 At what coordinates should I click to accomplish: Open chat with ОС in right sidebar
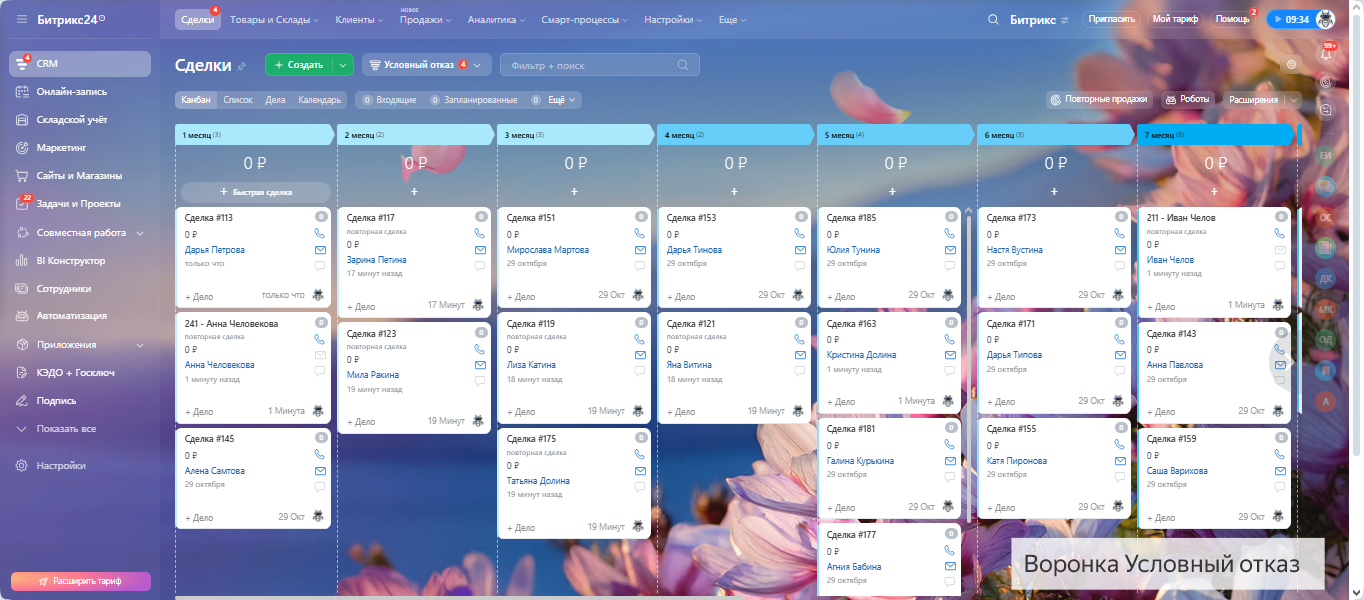tap(1327, 216)
